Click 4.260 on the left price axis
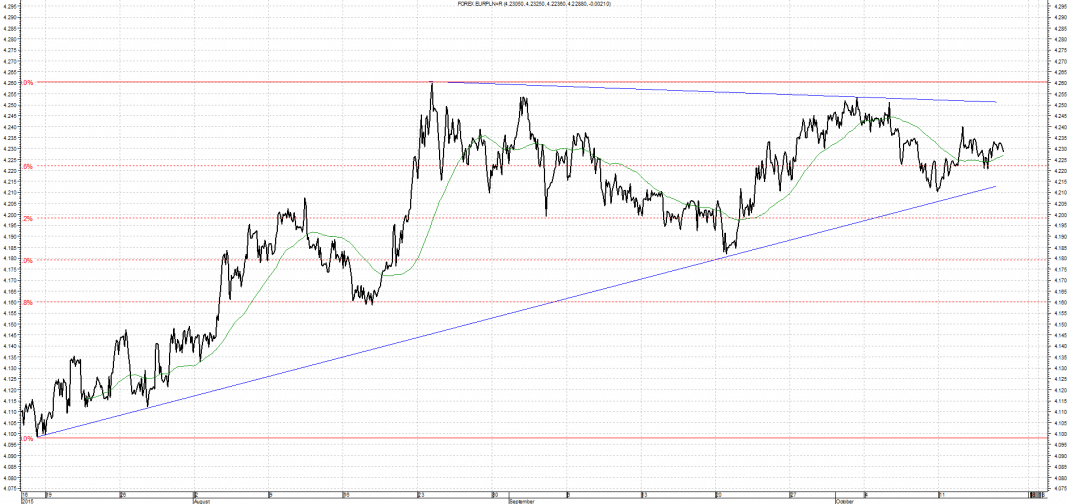This screenshot has height=504, width=1068. point(8,83)
